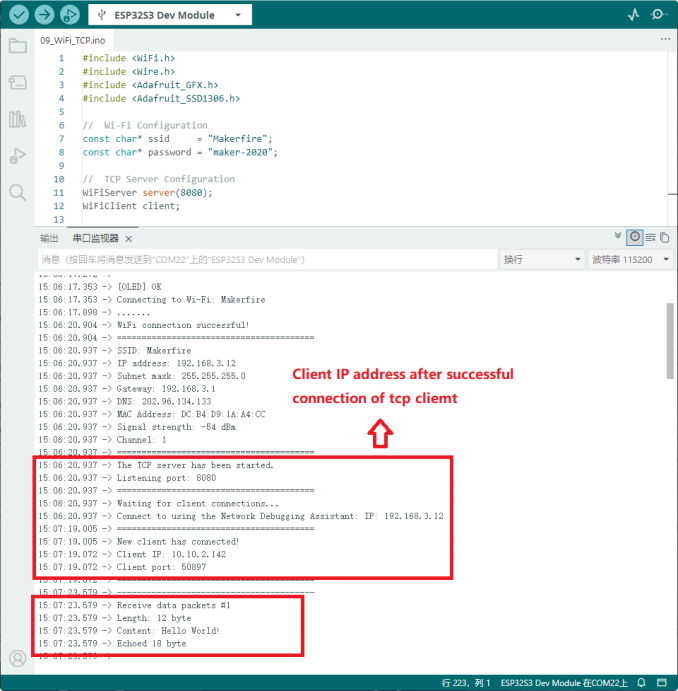
Task: Click #include <Adafruit_GFX.h> line
Action: pyautogui.click(x=150, y=85)
